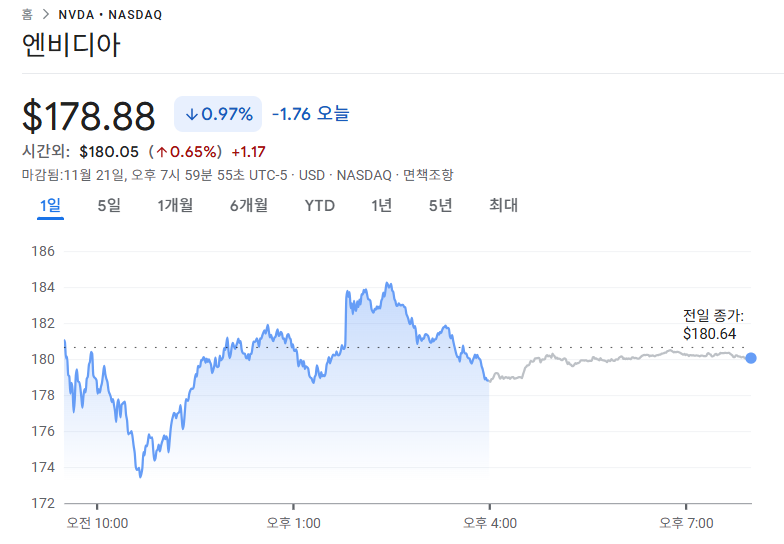The width and height of the screenshot is (784, 544).
Task: Click the blue dot ending the chart line
Action: [x=751, y=358]
